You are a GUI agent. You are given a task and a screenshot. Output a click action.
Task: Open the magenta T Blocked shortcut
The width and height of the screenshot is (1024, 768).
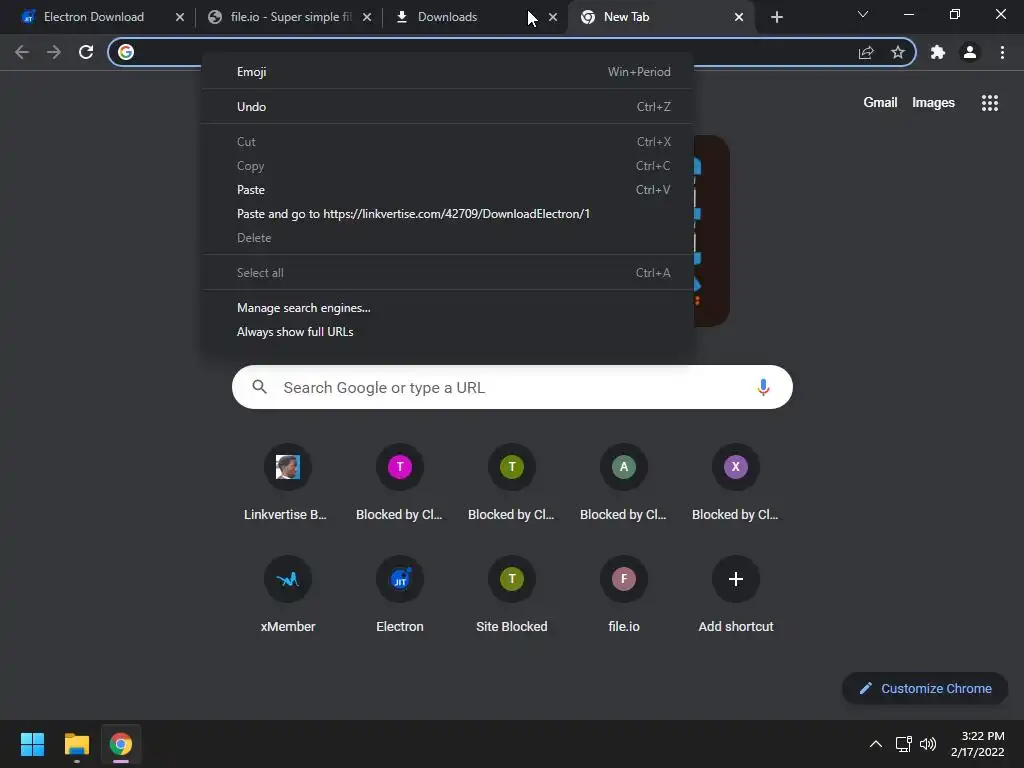(x=400, y=484)
